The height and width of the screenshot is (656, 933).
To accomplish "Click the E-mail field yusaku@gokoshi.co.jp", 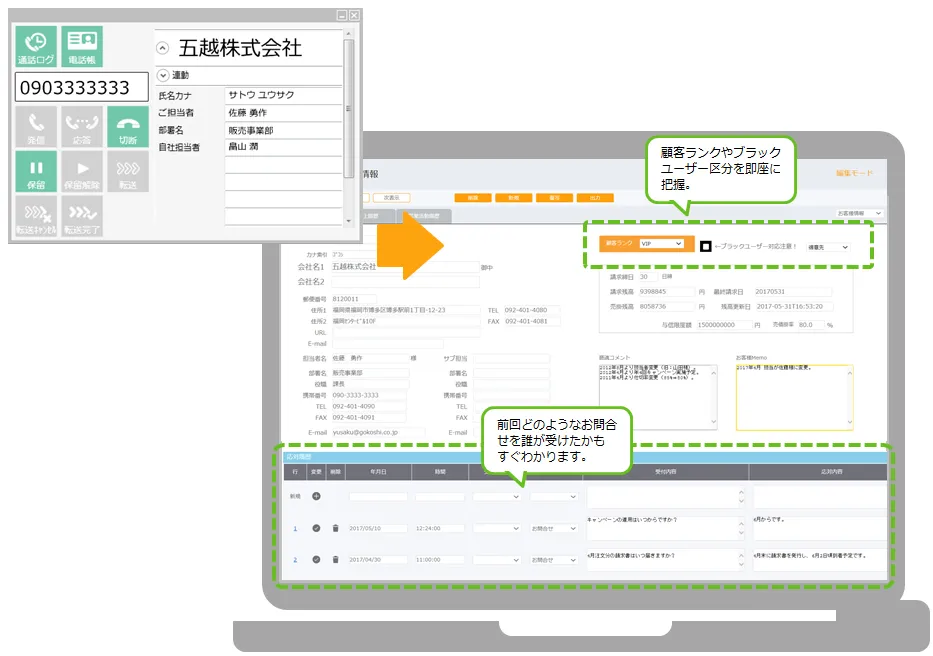I will (x=378, y=433).
